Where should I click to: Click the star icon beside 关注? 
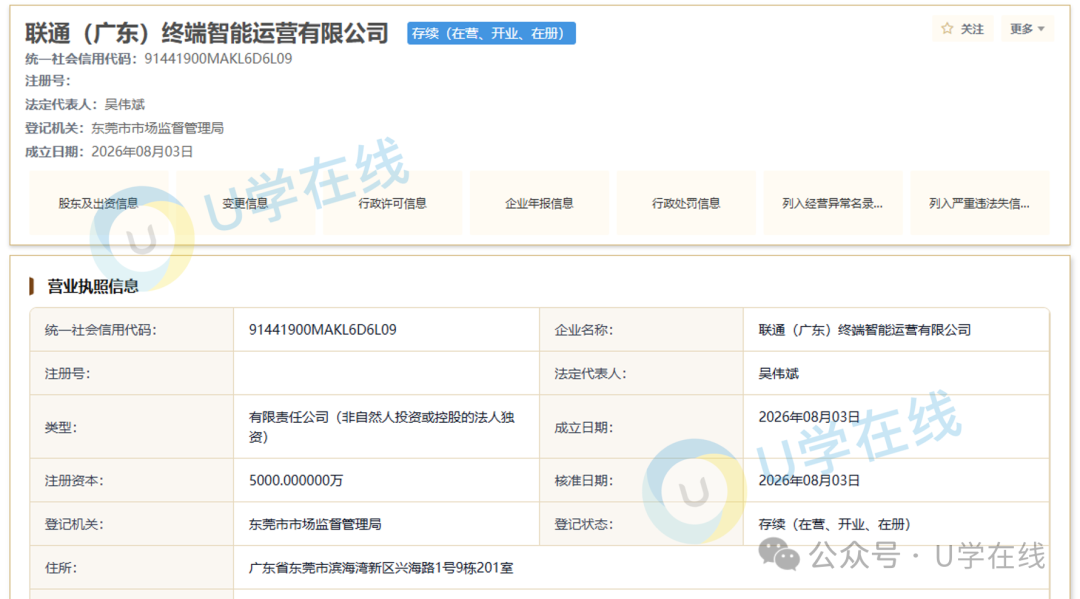coord(947,28)
